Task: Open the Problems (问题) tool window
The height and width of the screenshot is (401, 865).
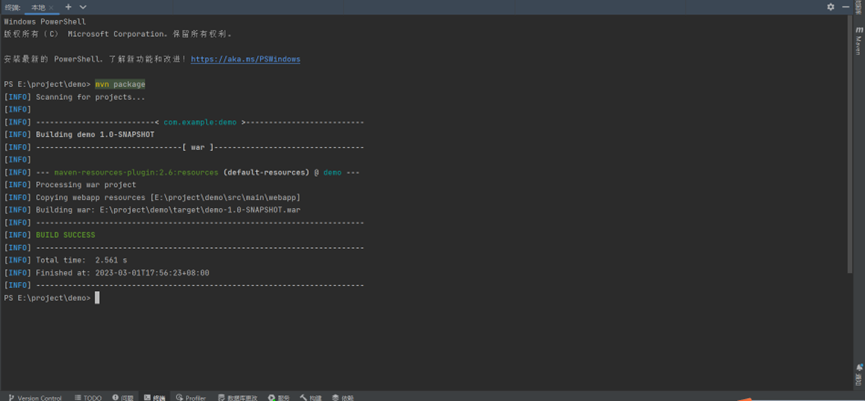Action: click(x=123, y=397)
